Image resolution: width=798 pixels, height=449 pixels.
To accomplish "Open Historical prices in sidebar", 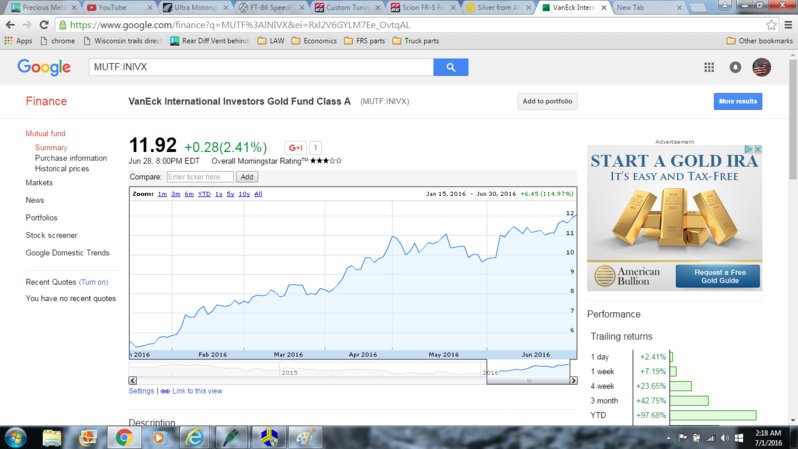I will click(x=62, y=169).
